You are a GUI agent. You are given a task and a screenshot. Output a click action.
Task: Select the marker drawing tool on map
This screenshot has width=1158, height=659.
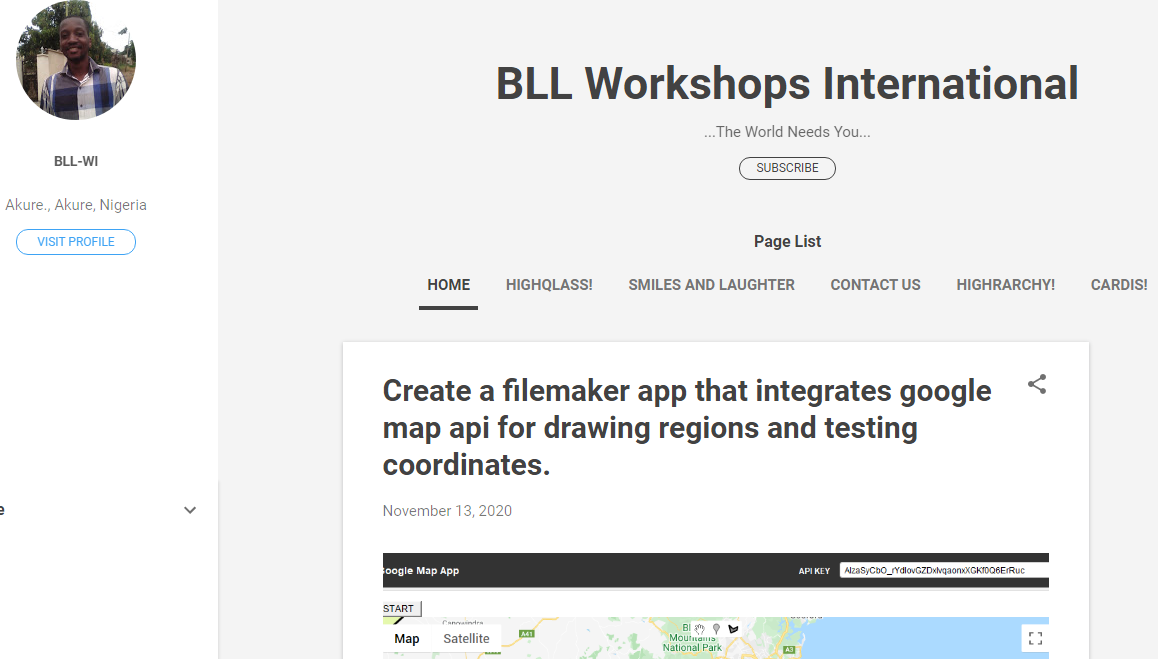pyautogui.click(x=716, y=629)
